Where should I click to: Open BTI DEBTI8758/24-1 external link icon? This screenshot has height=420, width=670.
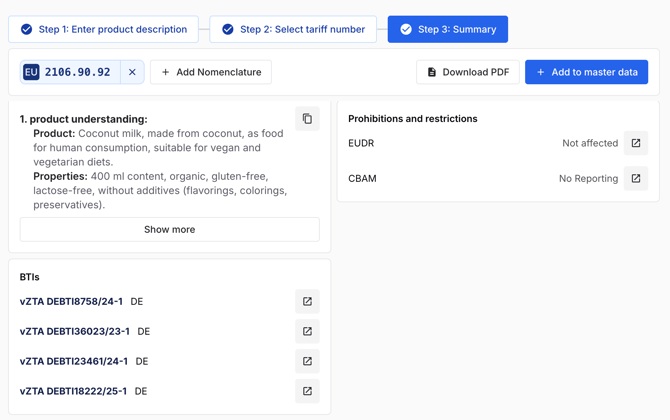[307, 301]
